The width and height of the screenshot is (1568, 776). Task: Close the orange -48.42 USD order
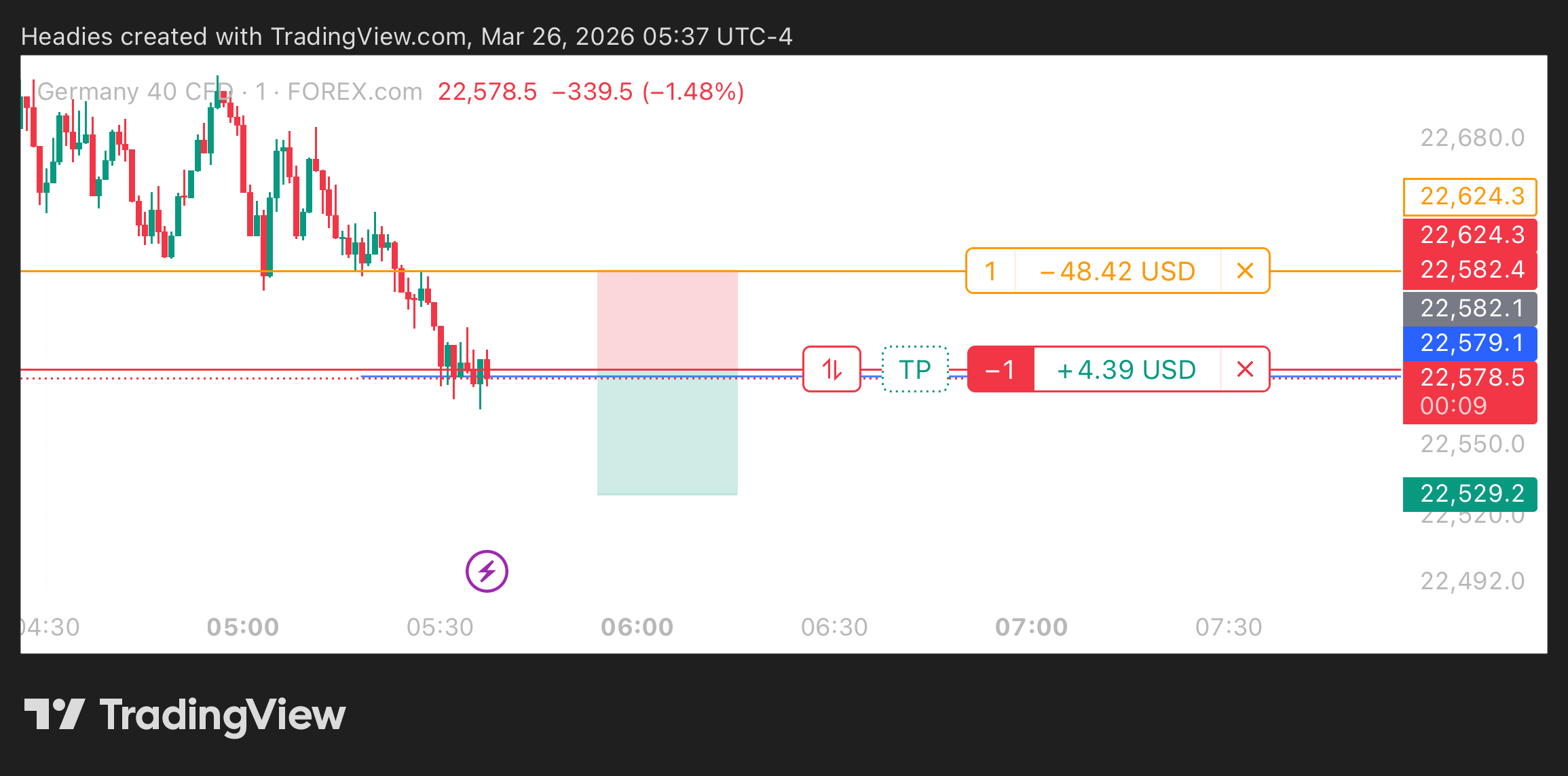click(1245, 271)
